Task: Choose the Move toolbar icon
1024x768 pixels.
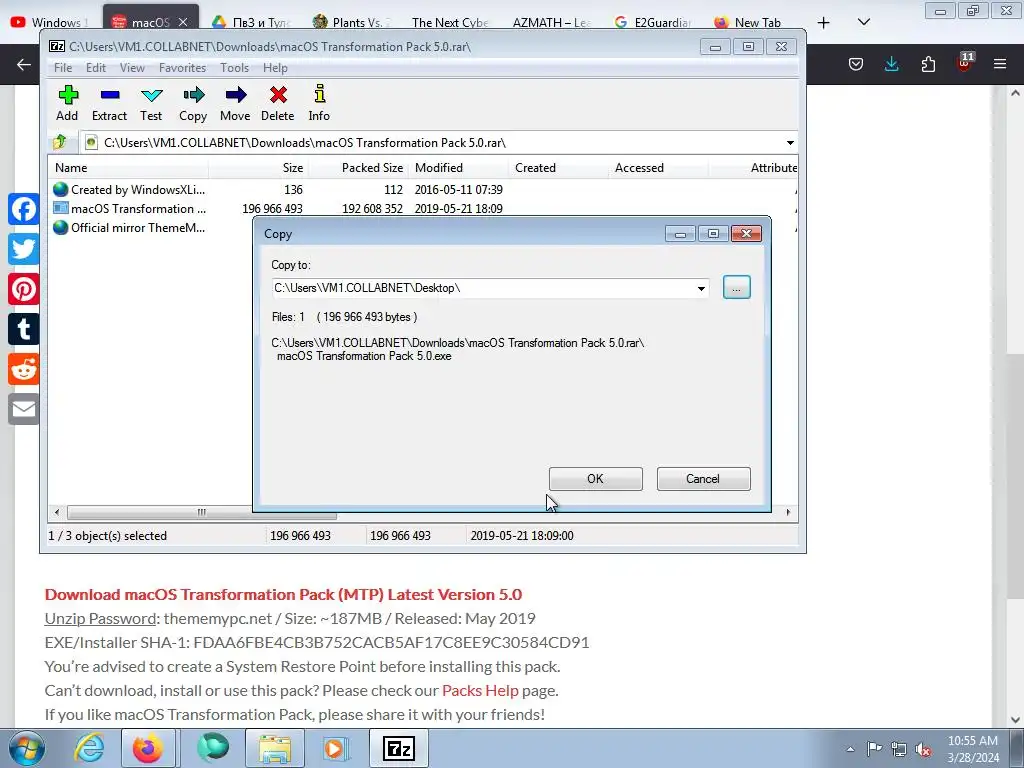Action: point(235,103)
